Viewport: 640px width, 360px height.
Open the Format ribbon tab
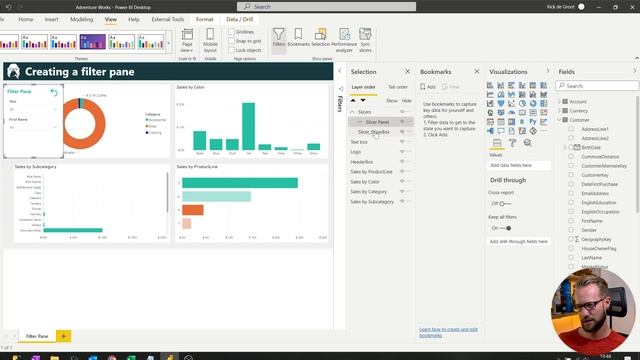point(204,19)
